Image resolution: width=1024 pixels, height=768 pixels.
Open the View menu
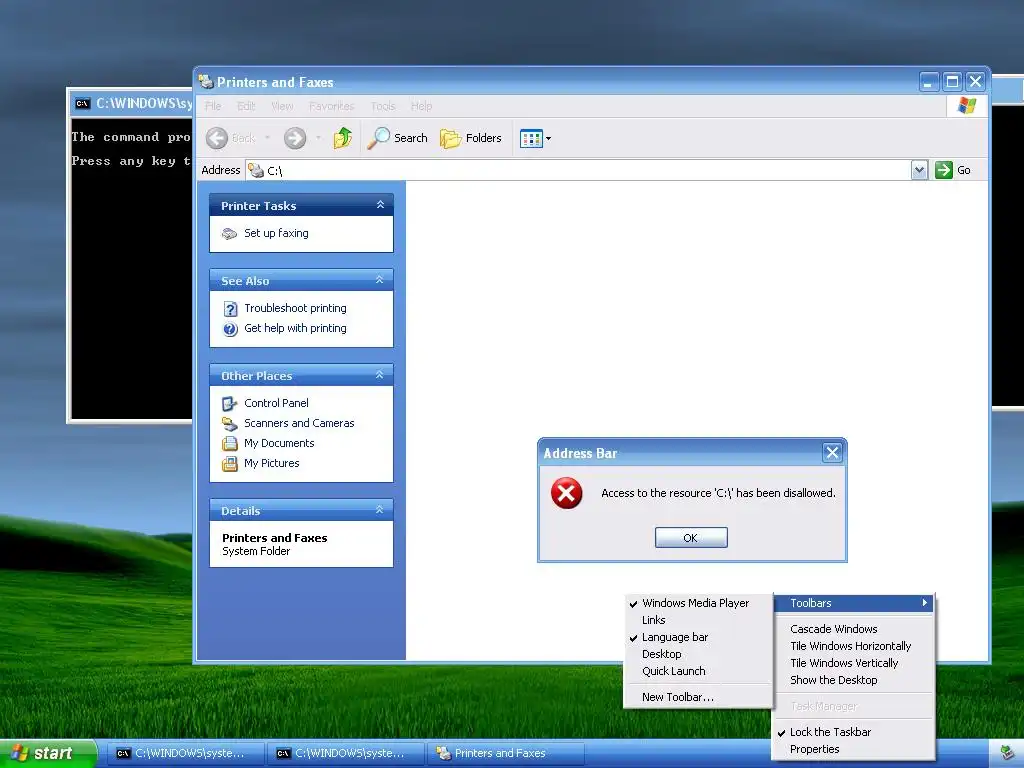click(282, 106)
